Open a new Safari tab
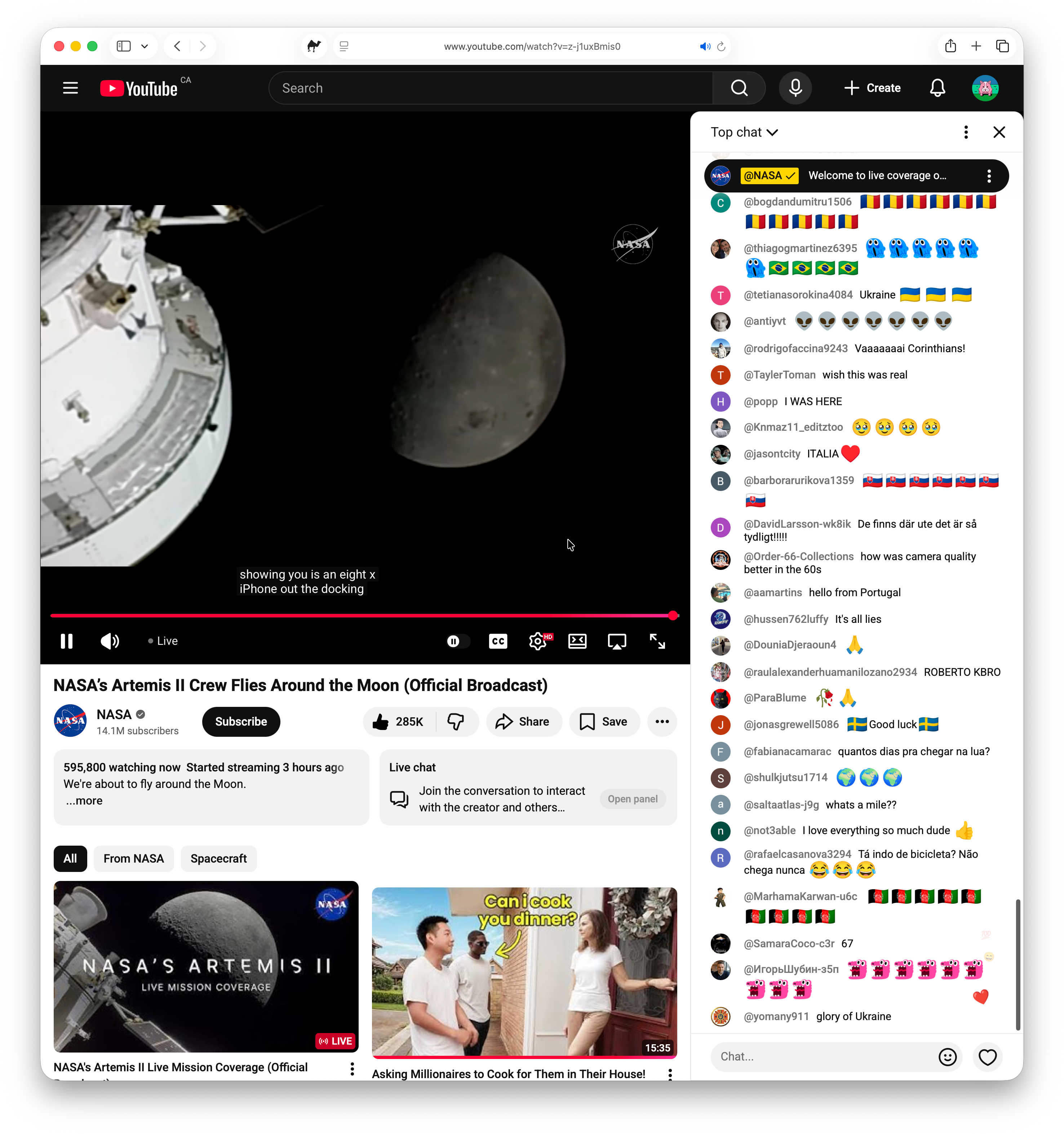This screenshot has width=1064, height=1134. [976, 46]
